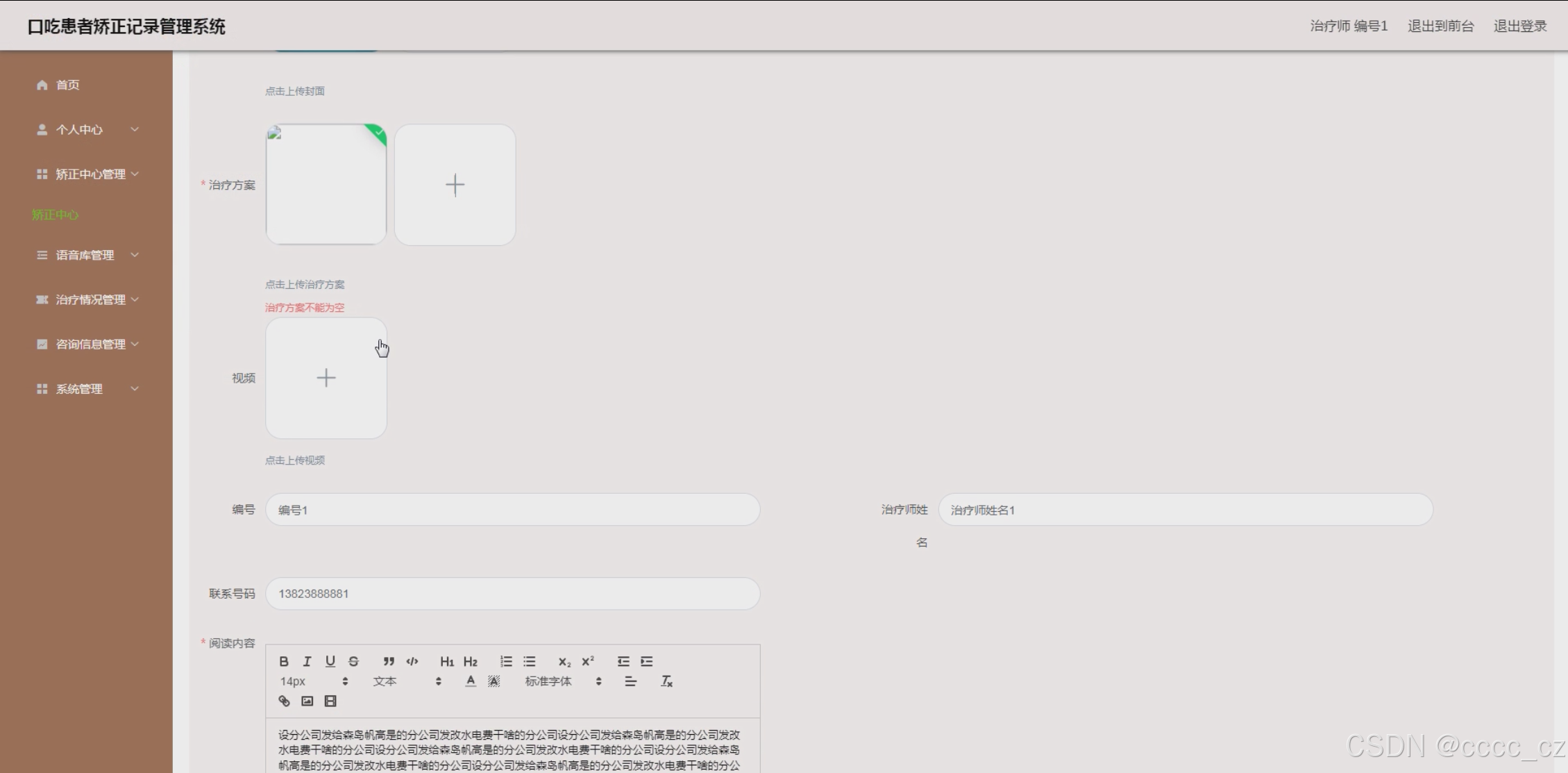Click the 联系号码 input field
This screenshot has height=773, width=1568.
(x=512, y=594)
